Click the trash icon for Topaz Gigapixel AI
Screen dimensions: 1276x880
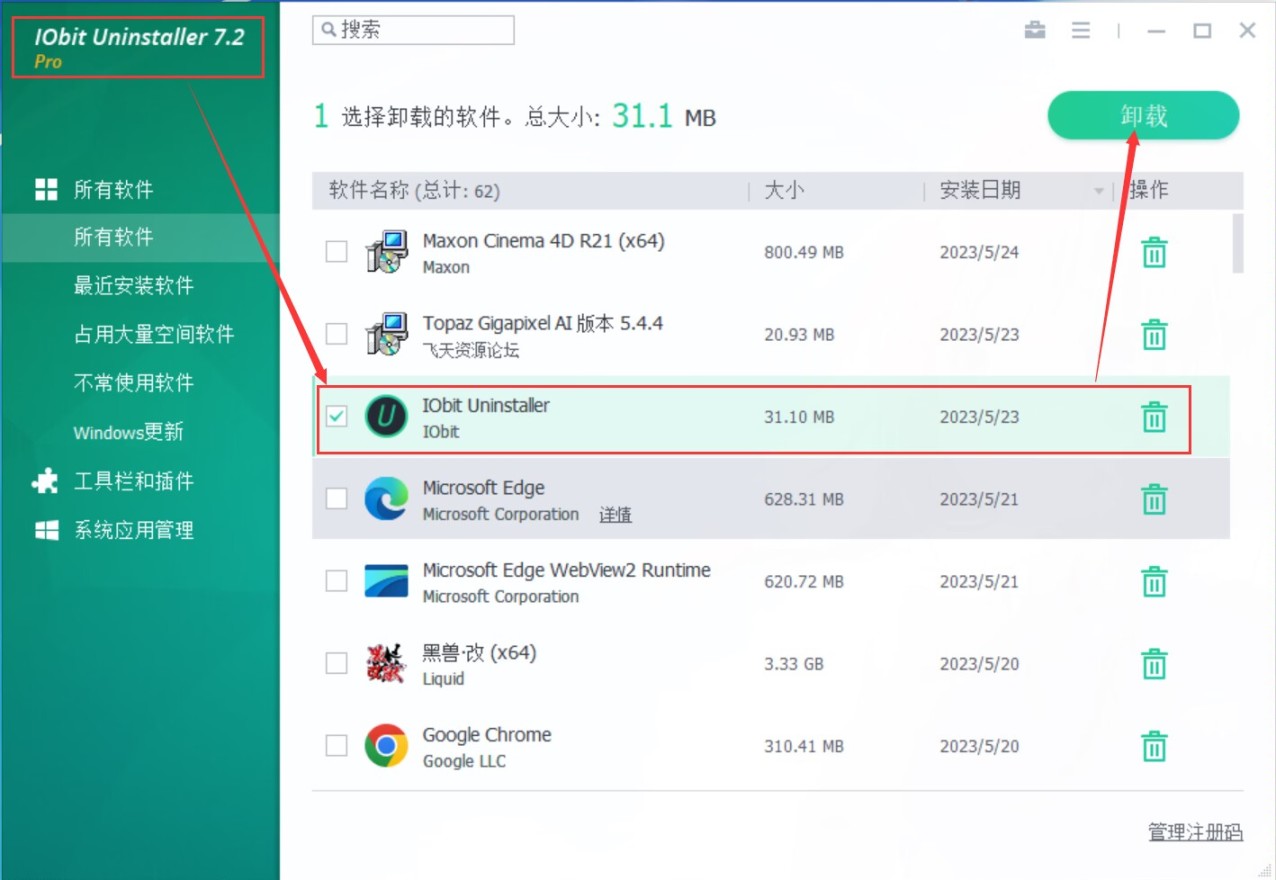coord(1154,334)
